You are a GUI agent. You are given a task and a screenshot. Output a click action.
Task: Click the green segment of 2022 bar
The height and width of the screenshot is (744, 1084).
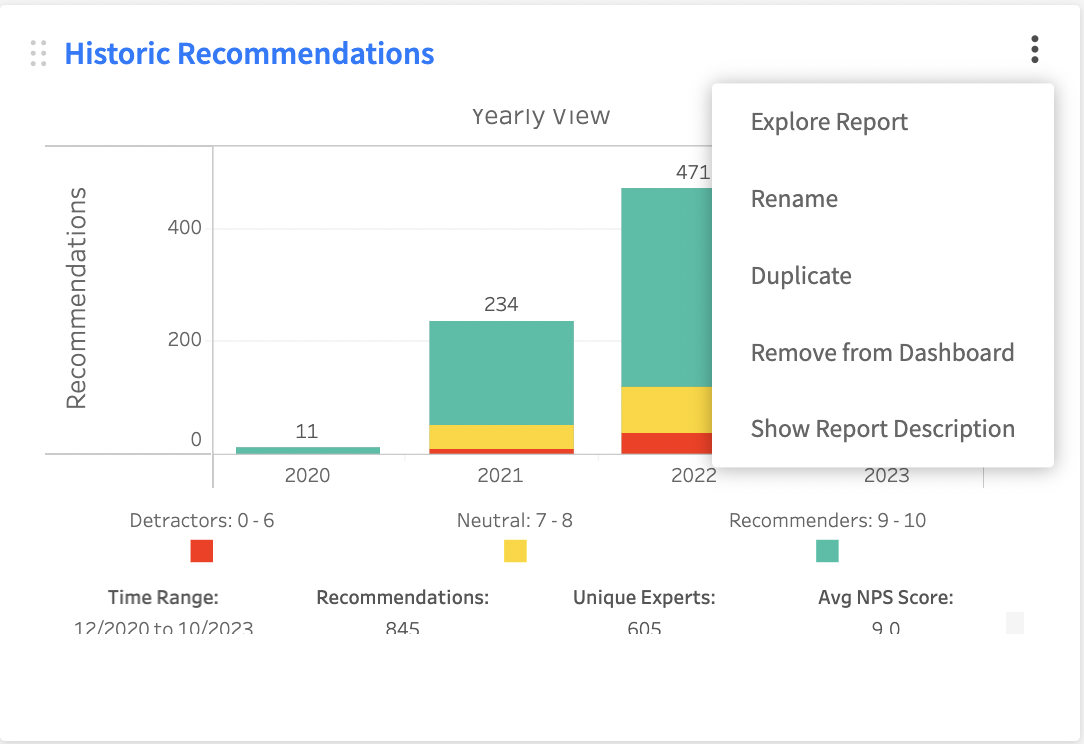666,287
